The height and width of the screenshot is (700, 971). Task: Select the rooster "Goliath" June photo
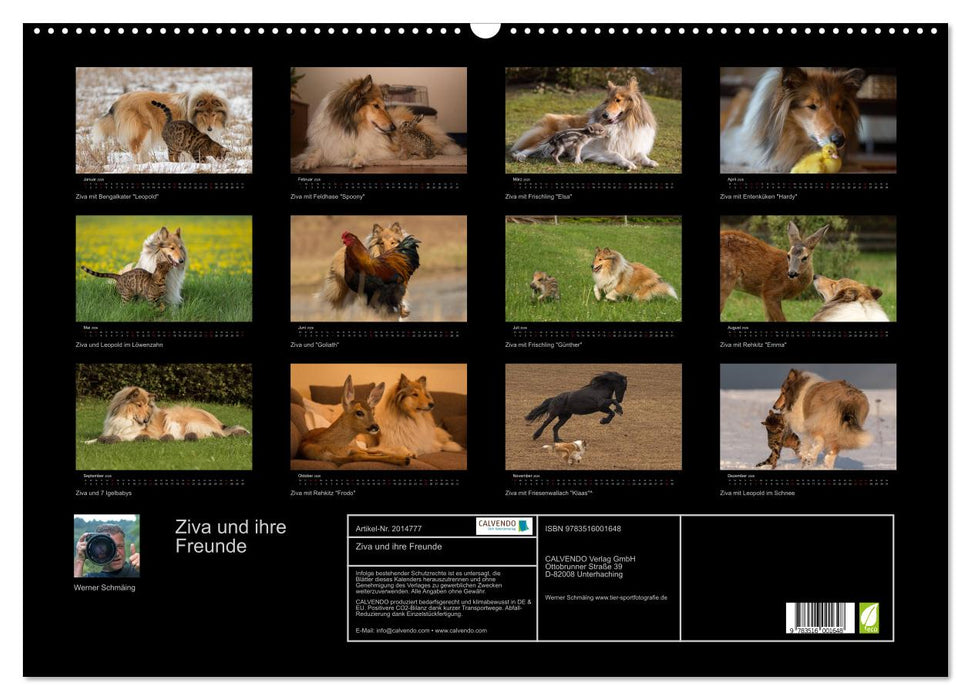[378, 268]
